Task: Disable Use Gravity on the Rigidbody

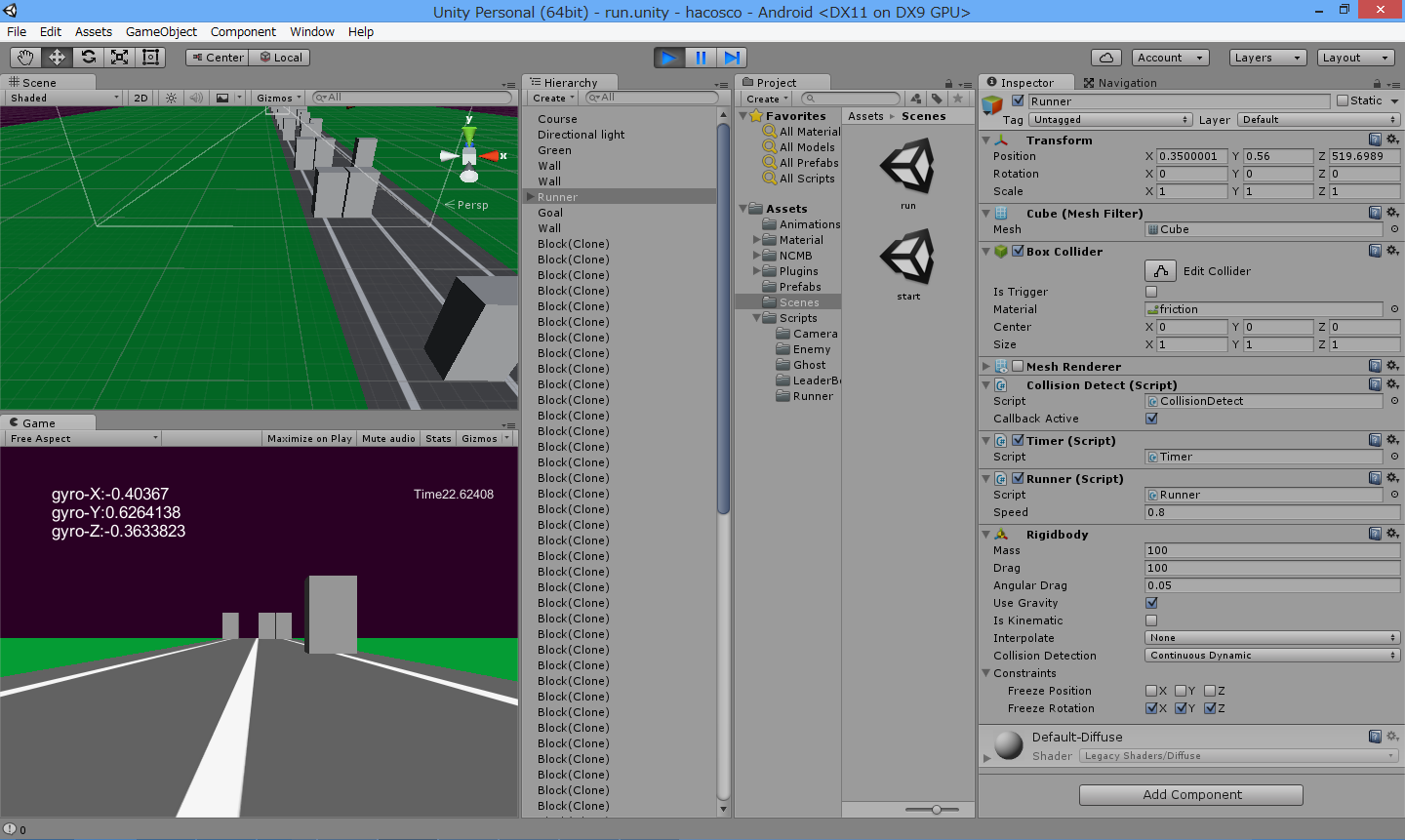Action: click(1150, 602)
